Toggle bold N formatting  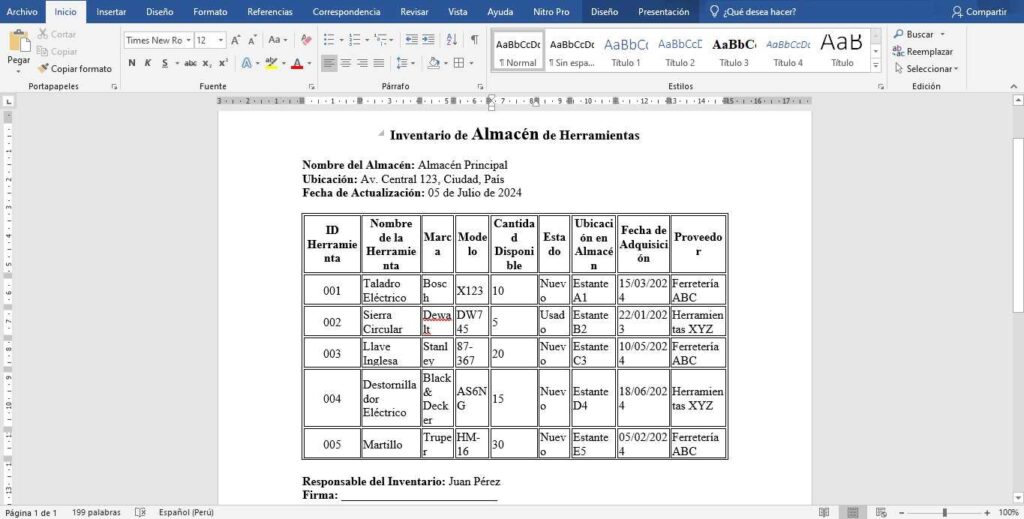point(132,63)
